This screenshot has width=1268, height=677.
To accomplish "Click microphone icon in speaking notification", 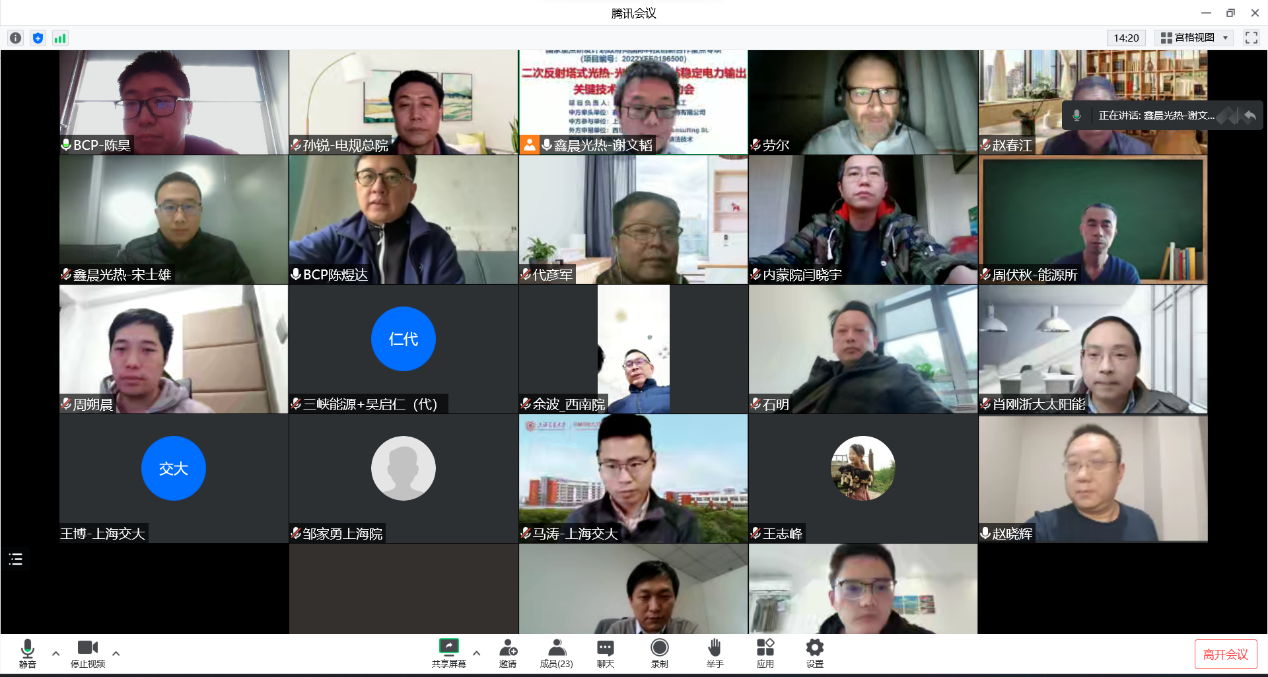I will [1077, 115].
